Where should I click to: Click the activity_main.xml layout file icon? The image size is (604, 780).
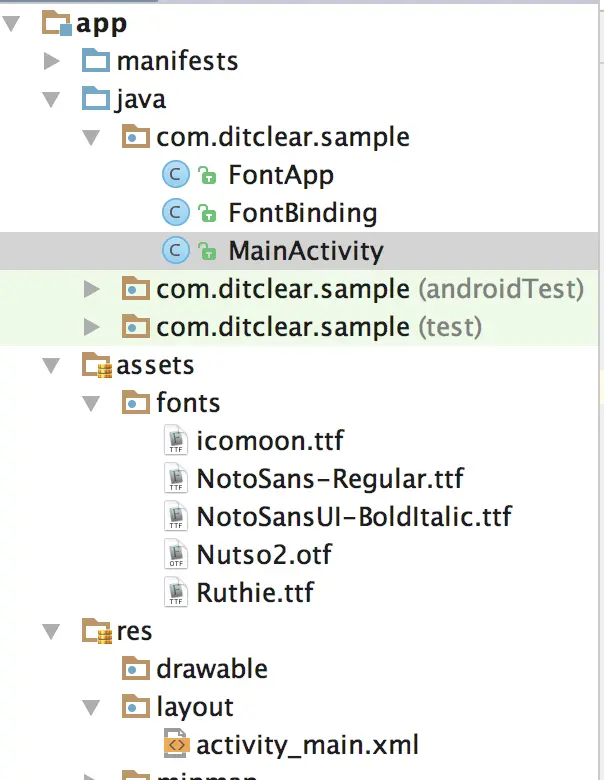pos(176,744)
